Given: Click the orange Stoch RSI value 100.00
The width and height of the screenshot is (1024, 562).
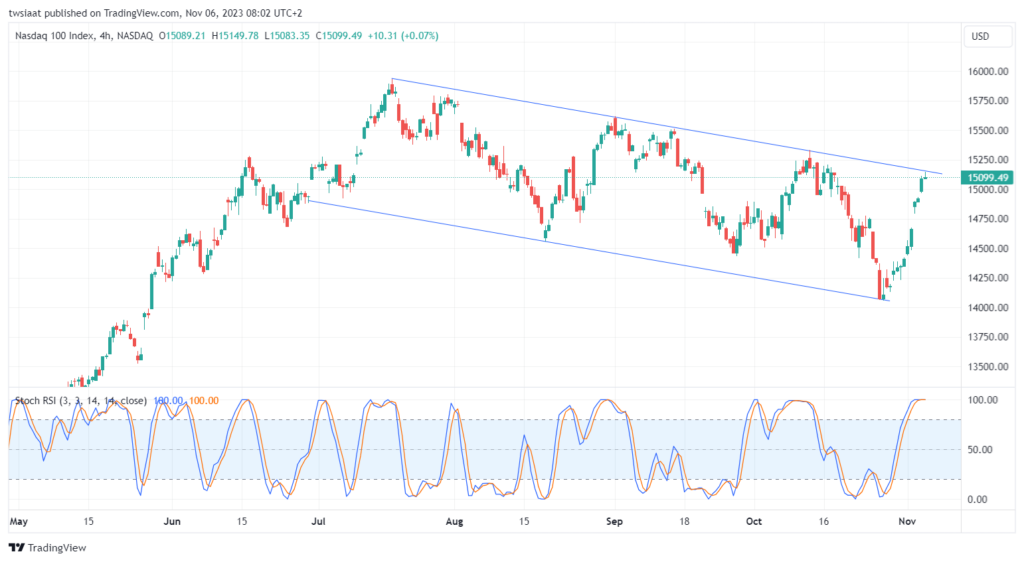Looking at the screenshot, I should [x=204, y=401].
